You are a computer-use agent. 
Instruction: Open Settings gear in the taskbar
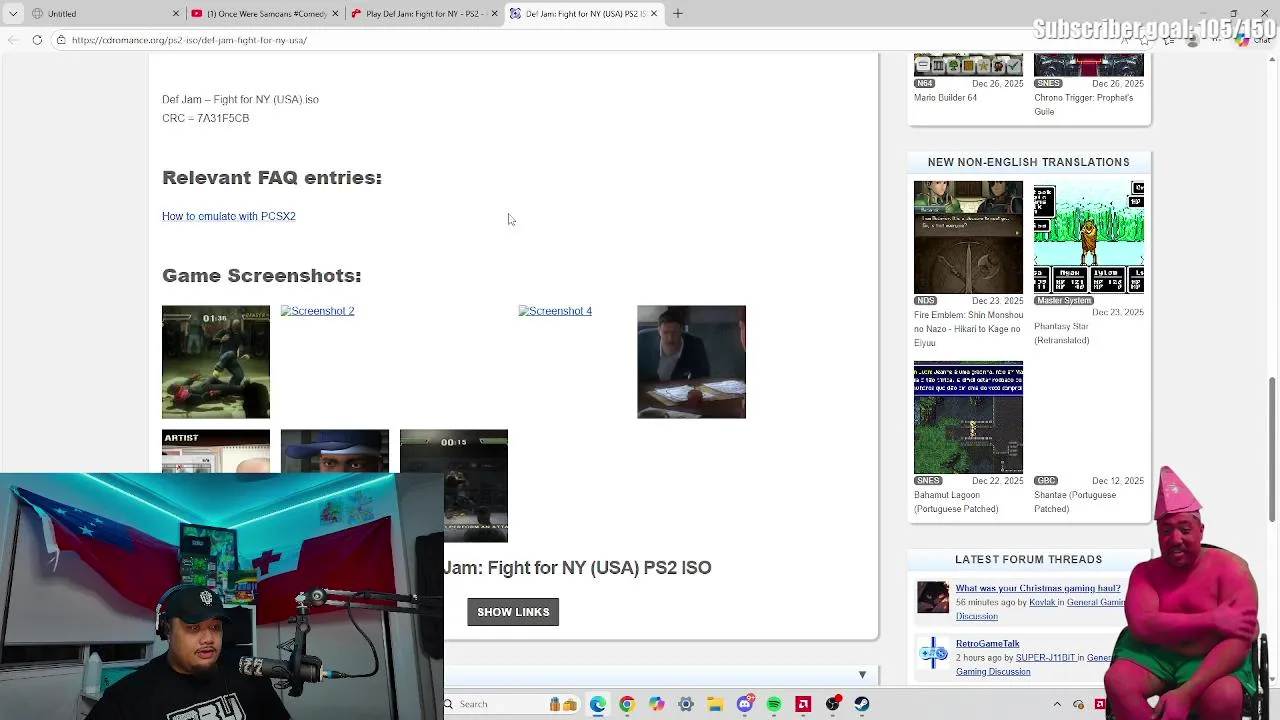point(686,704)
